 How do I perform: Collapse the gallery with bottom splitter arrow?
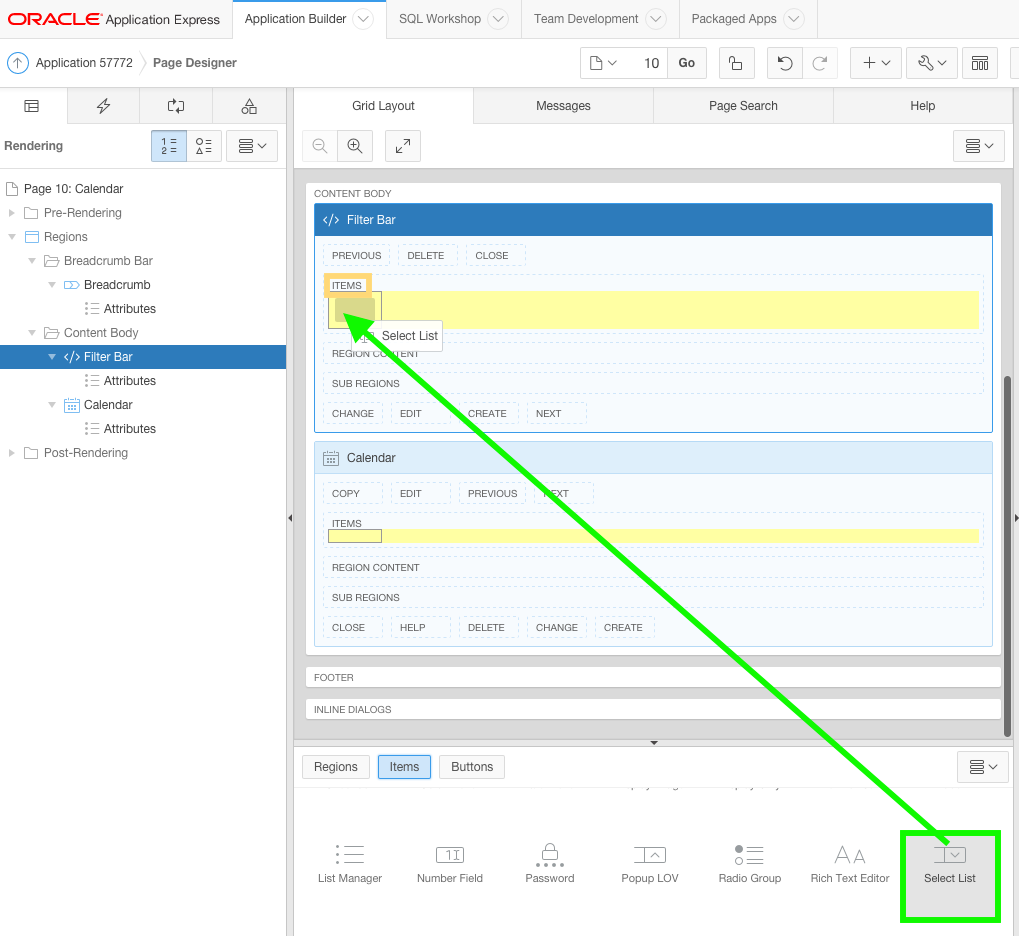pyautogui.click(x=654, y=742)
